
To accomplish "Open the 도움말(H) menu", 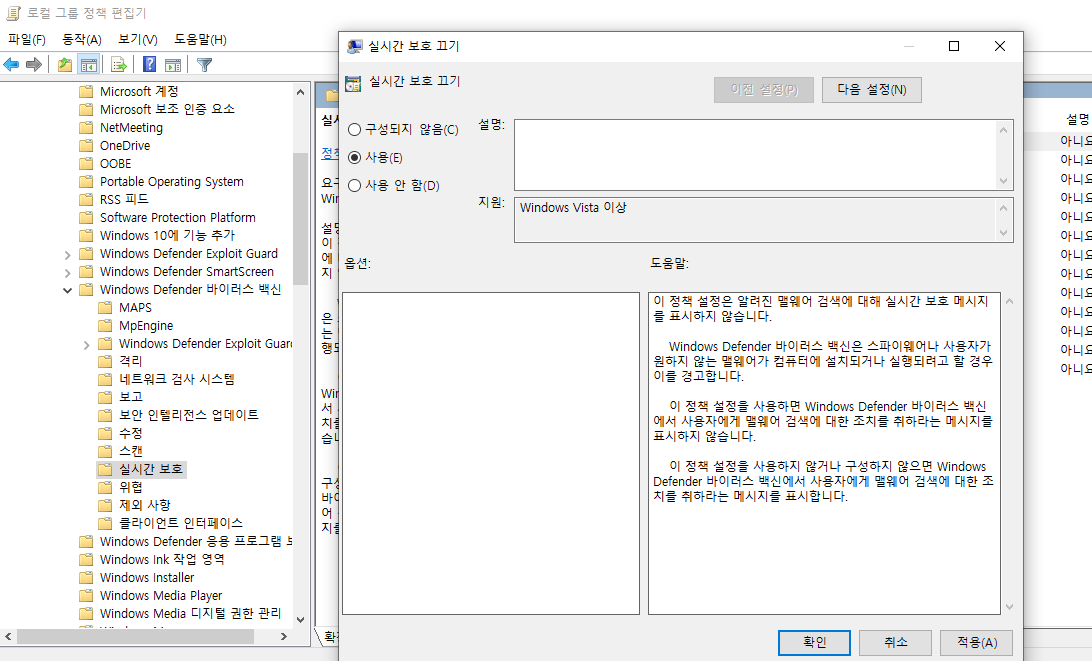I will click(200, 40).
